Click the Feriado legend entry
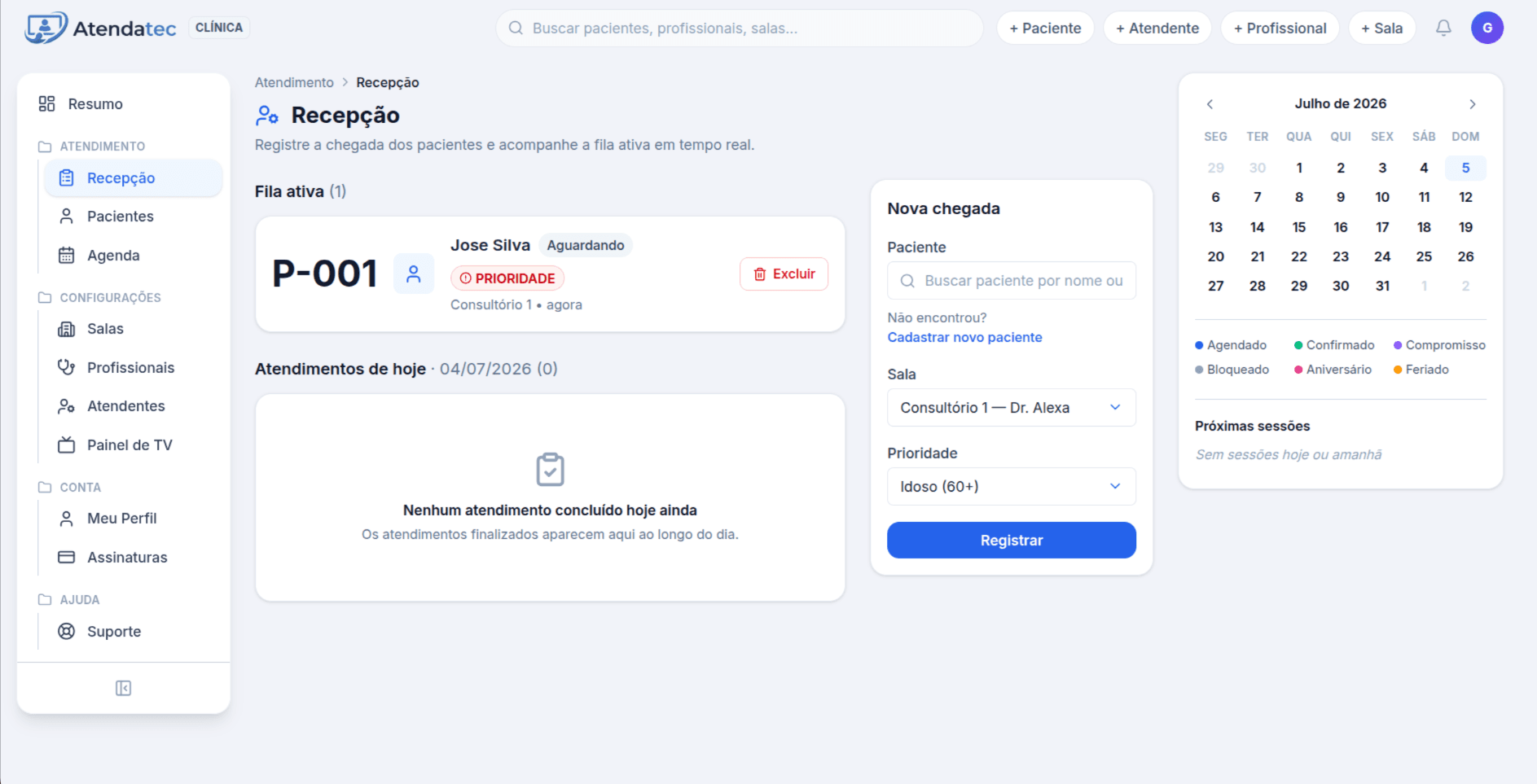Image resolution: width=1537 pixels, height=784 pixels. click(1421, 370)
